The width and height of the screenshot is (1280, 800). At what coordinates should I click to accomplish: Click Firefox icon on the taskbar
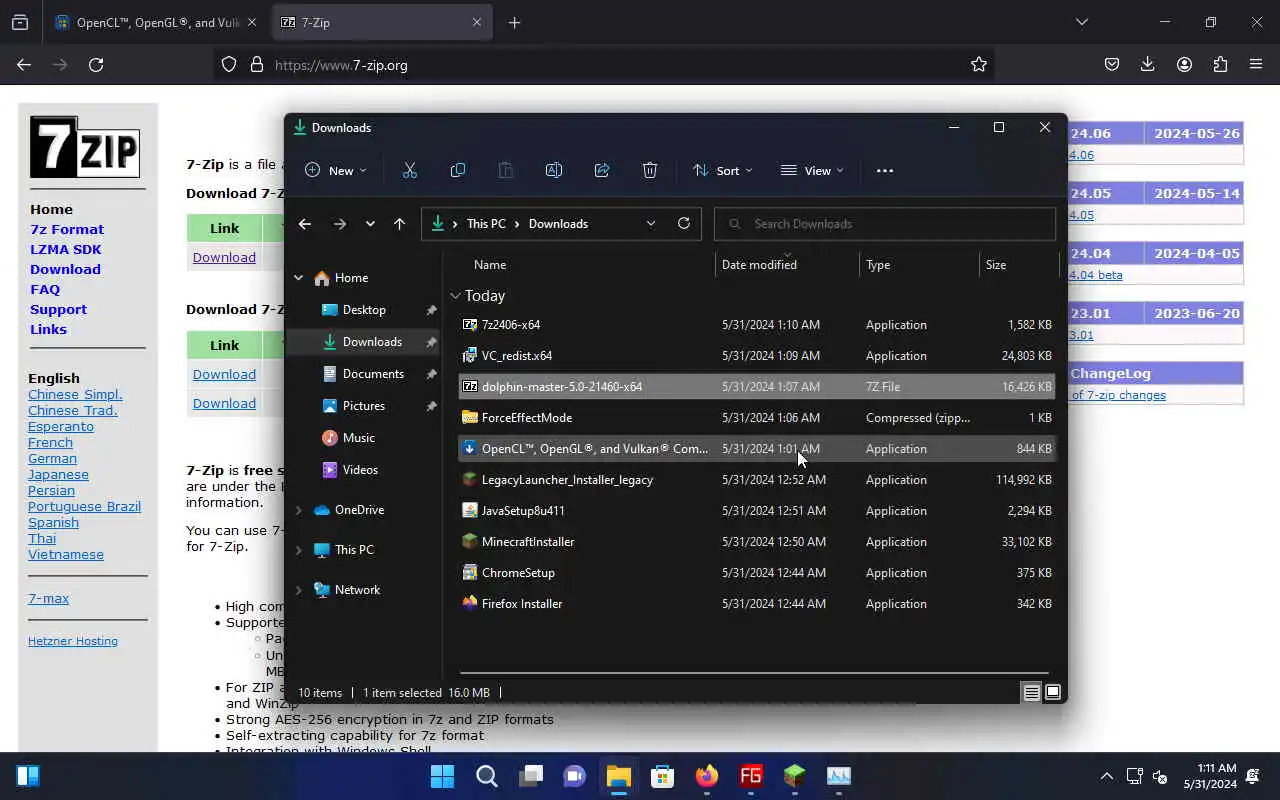pyautogui.click(x=707, y=776)
